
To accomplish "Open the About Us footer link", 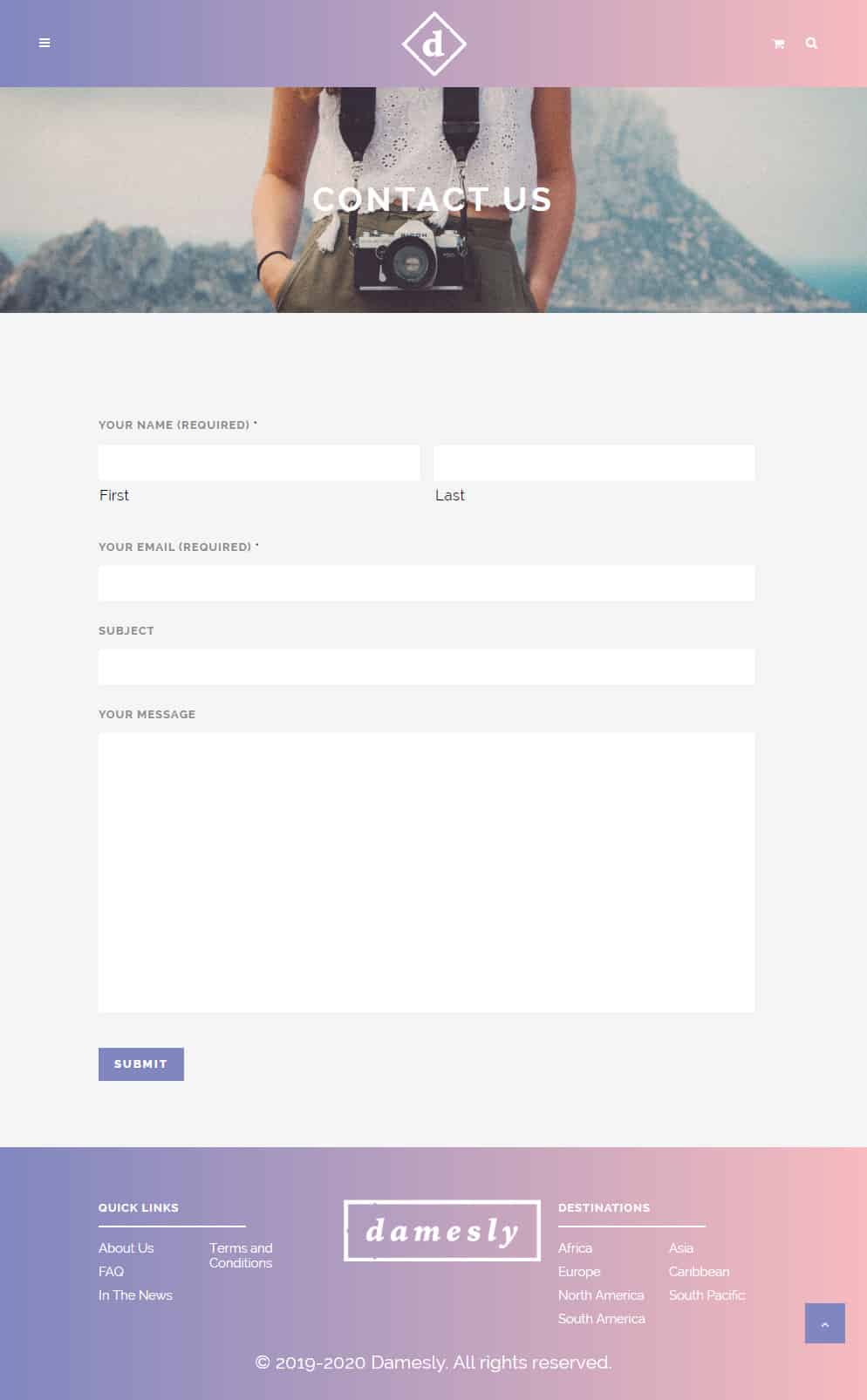I will click(x=126, y=1248).
